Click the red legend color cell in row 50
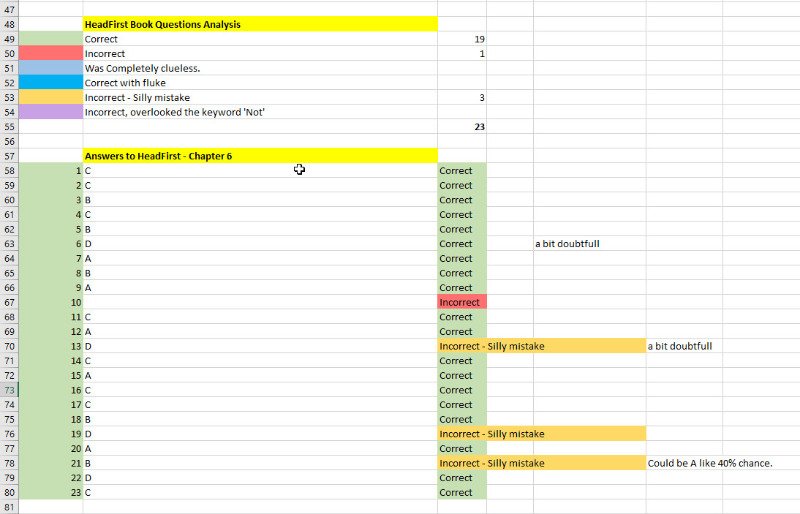800x514 pixels. (51, 54)
